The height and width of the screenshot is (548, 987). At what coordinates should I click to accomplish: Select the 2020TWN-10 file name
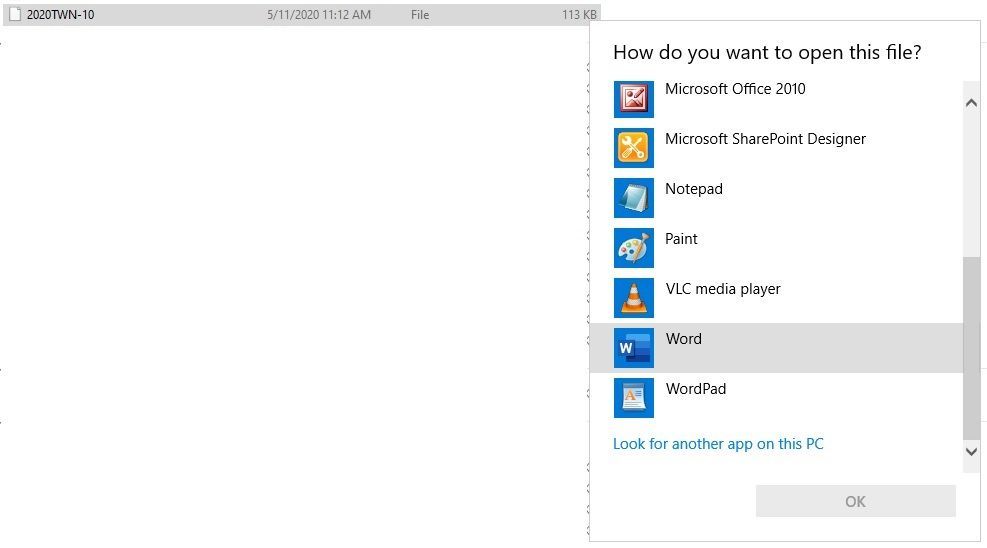coord(60,14)
